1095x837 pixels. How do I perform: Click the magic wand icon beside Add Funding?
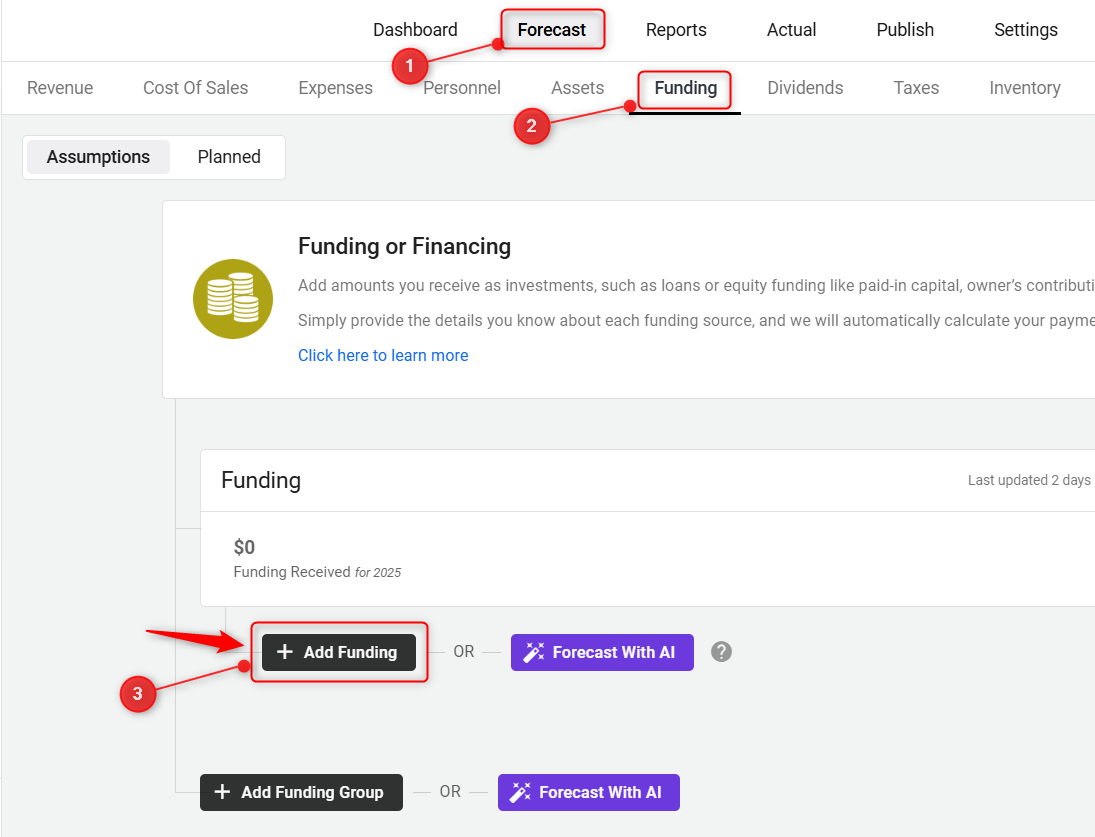tap(534, 652)
